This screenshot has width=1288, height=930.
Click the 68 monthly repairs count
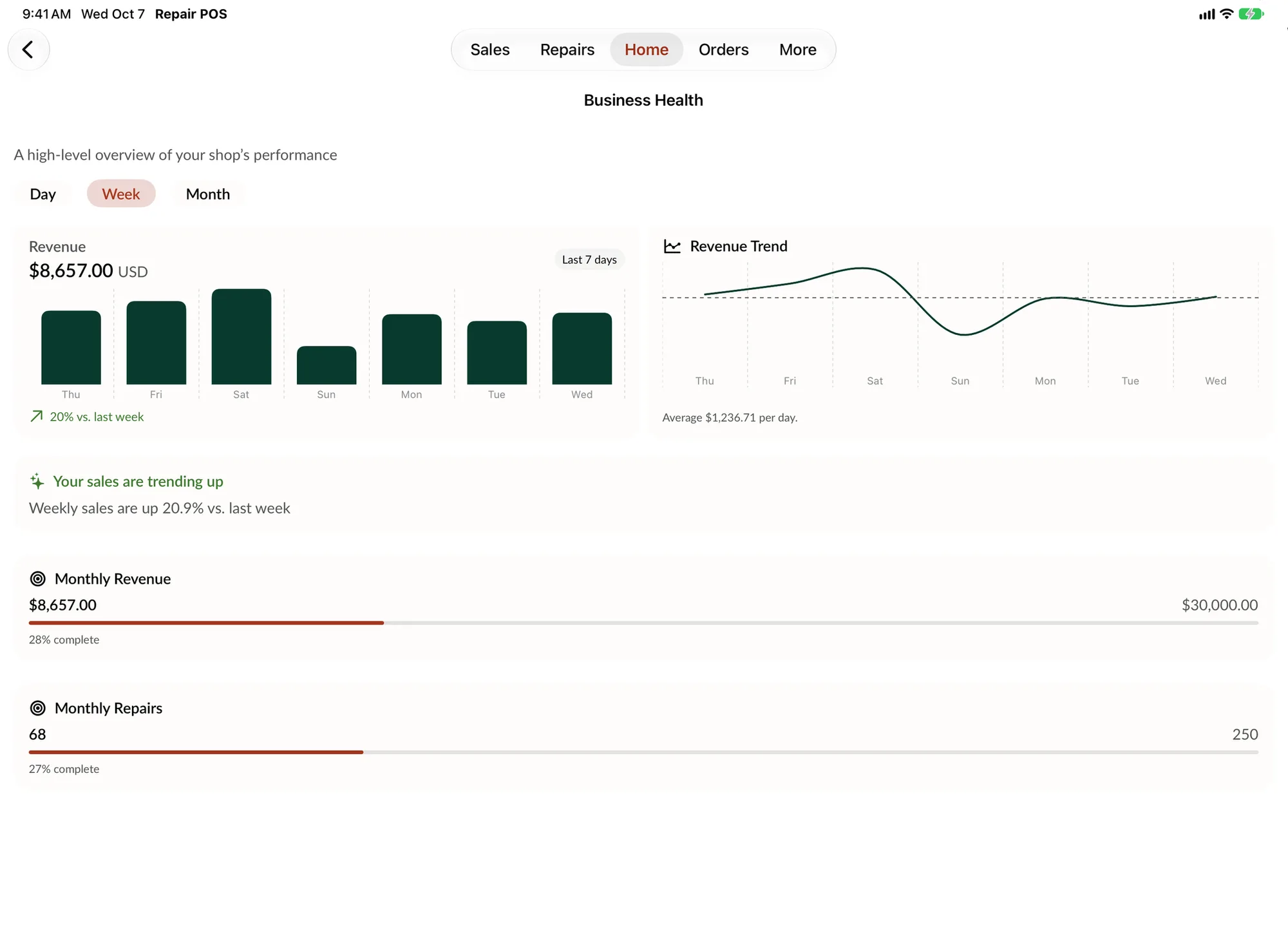point(37,734)
